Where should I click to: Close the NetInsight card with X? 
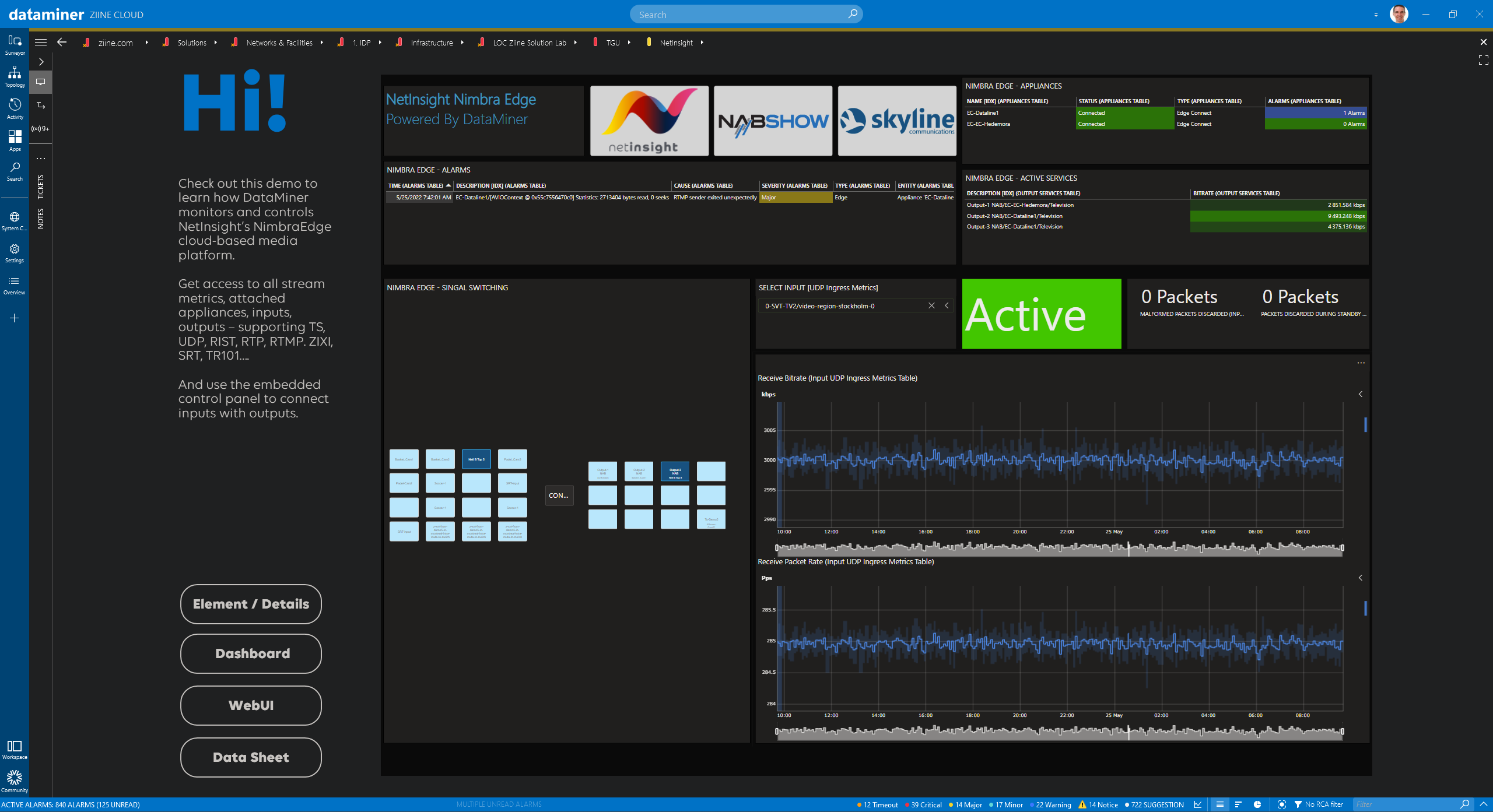pos(1483,42)
